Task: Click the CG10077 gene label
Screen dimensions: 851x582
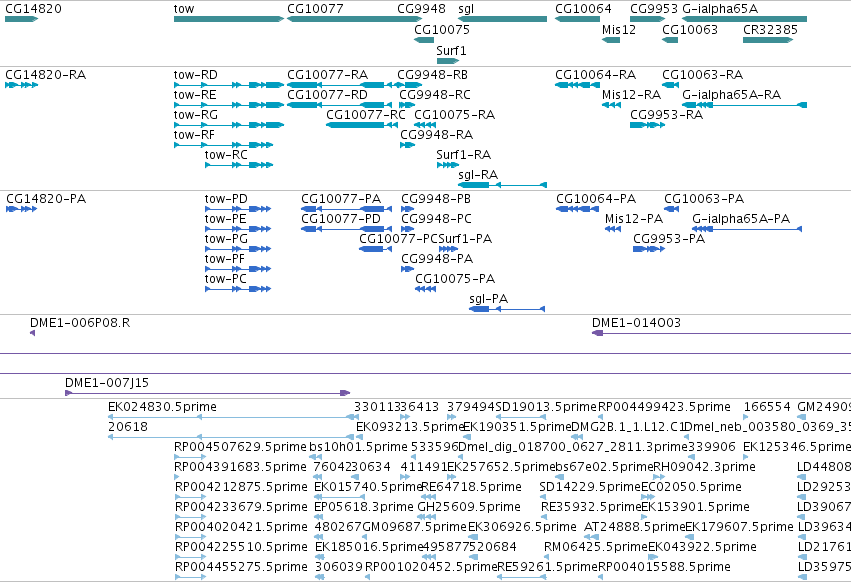Action: pyautogui.click(x=315, y=9)
